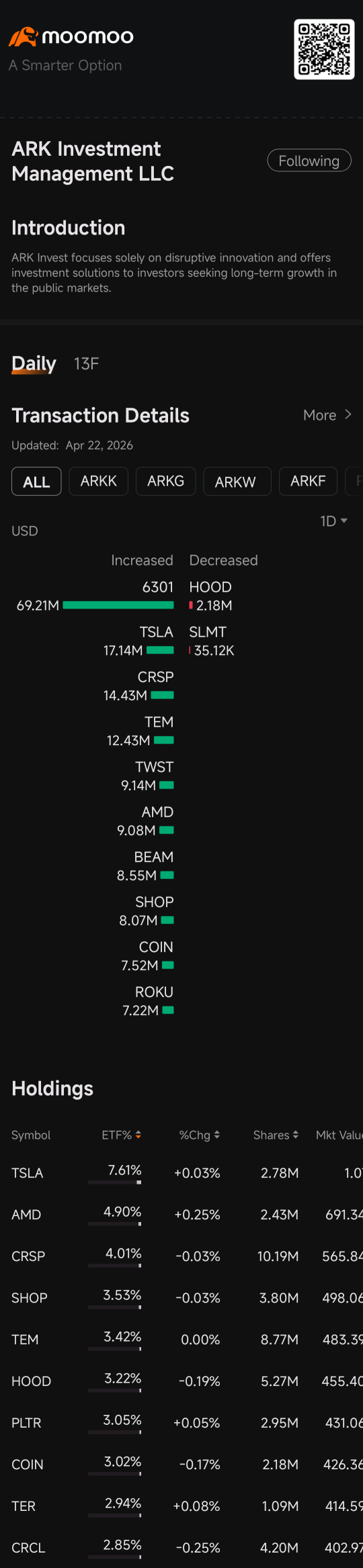
Task: Open the QR code image
Action: 324,49
